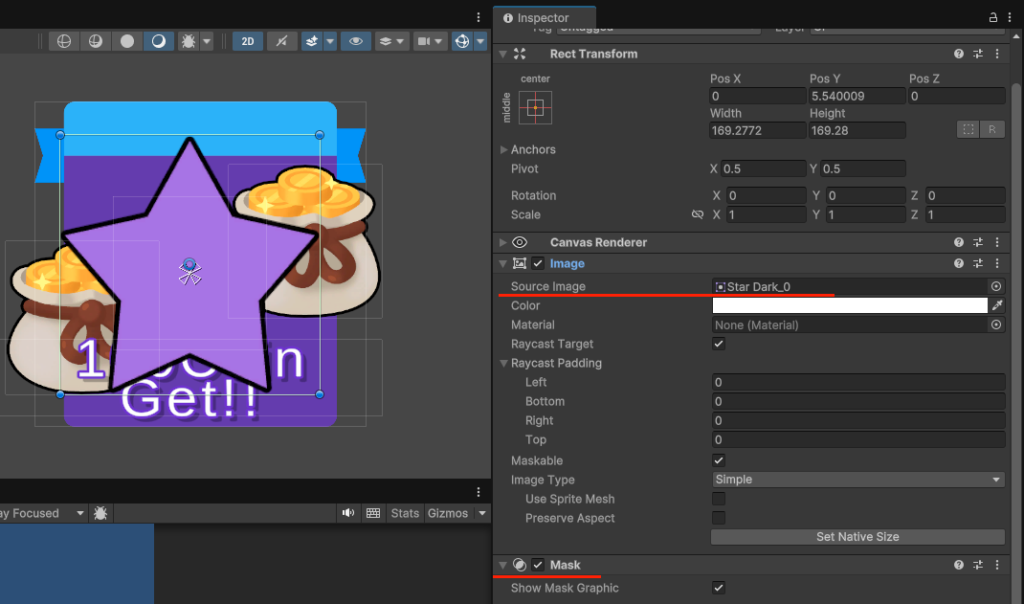This screenshot has height=604, width=1024.
Task: Open Image component three-dot menu
Action: click(997, 263)
